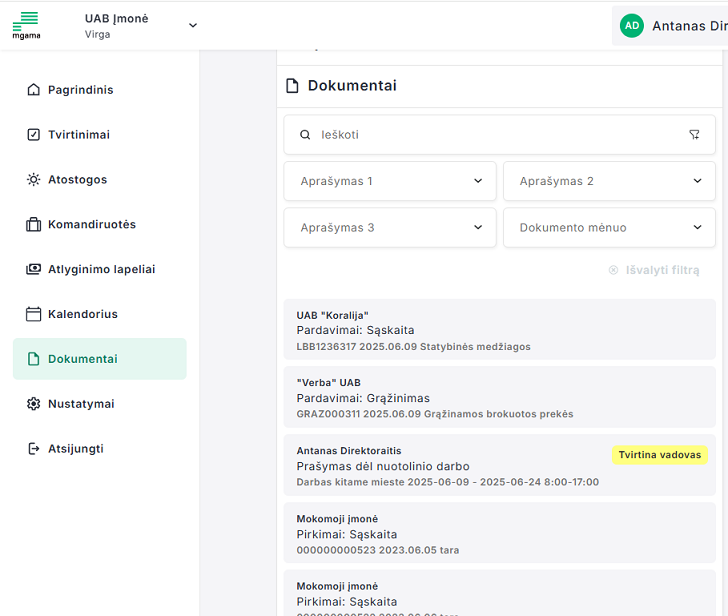Click the AD user avatar
The height and width of the screenshot is (616, 728).
coord(631,26)
